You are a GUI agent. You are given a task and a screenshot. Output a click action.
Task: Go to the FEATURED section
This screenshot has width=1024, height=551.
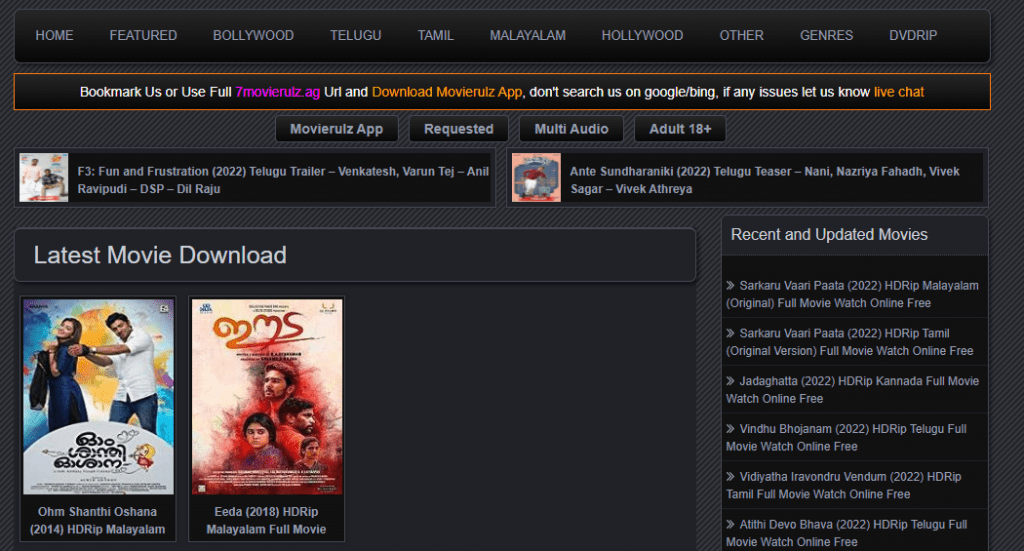point(143,35)
